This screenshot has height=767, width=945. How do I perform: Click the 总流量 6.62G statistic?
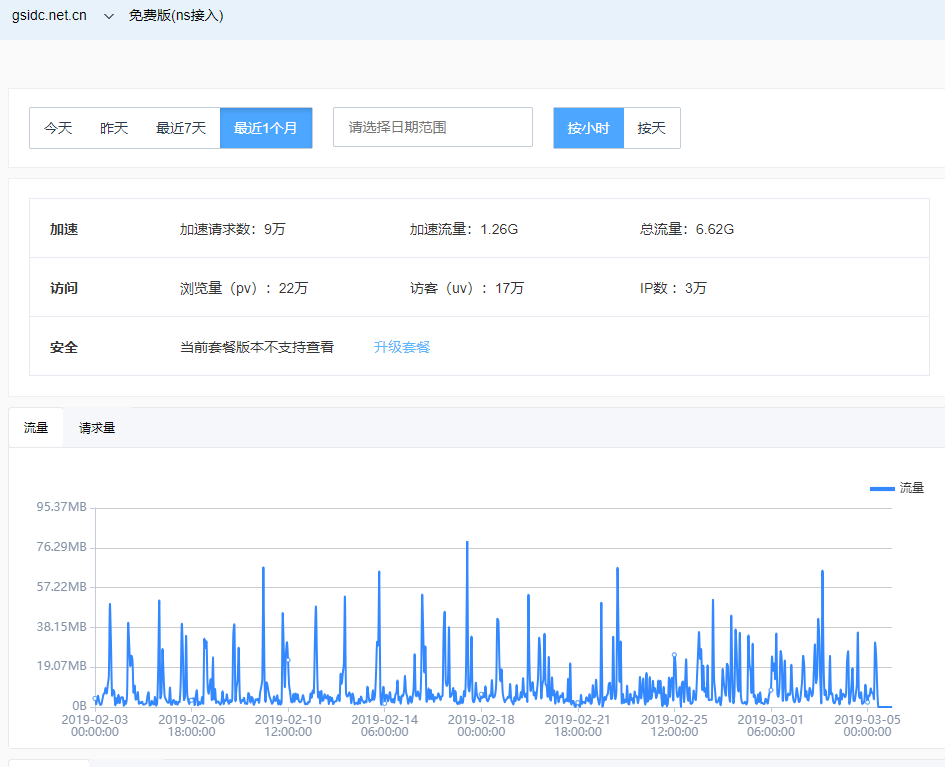click(687, 229)
